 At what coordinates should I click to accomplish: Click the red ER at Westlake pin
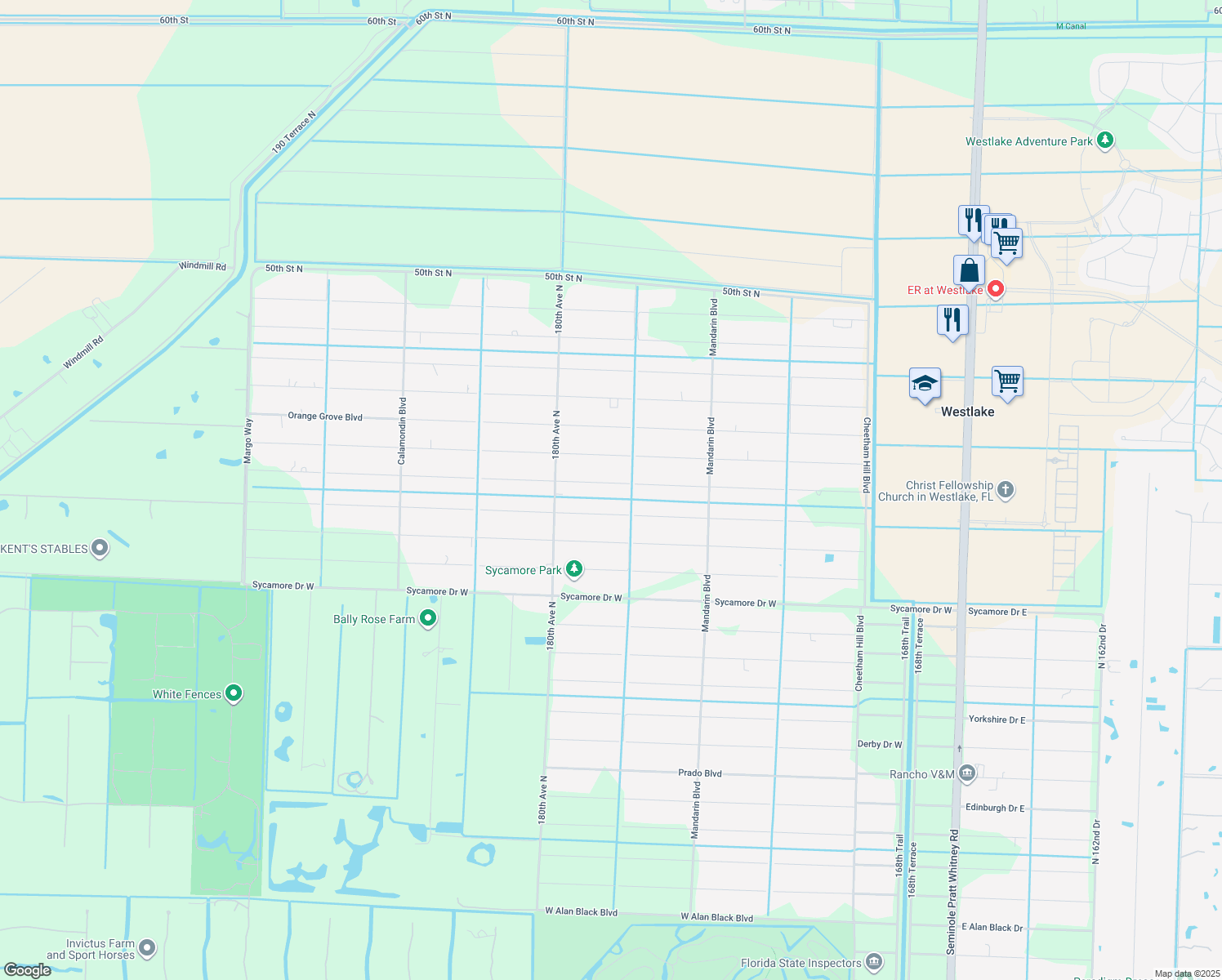tap(996, 288)
